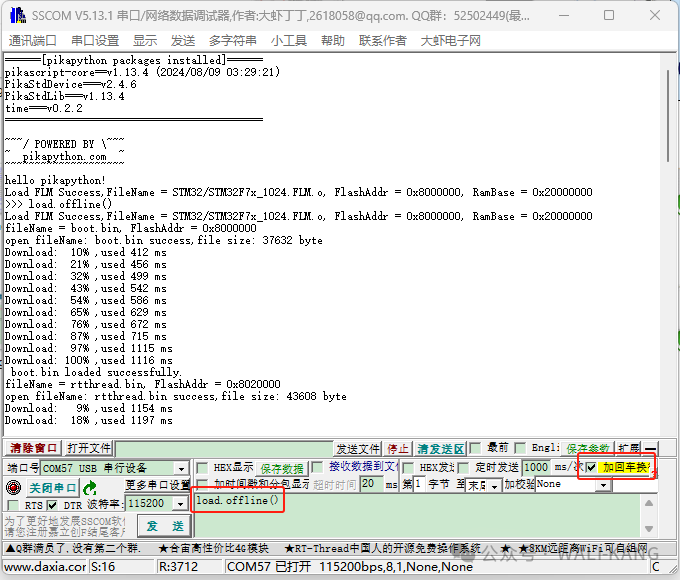The image size is (680, 580).
Task: Toggle the HEX显示 checkbox
Action: [x=202, y=468]
